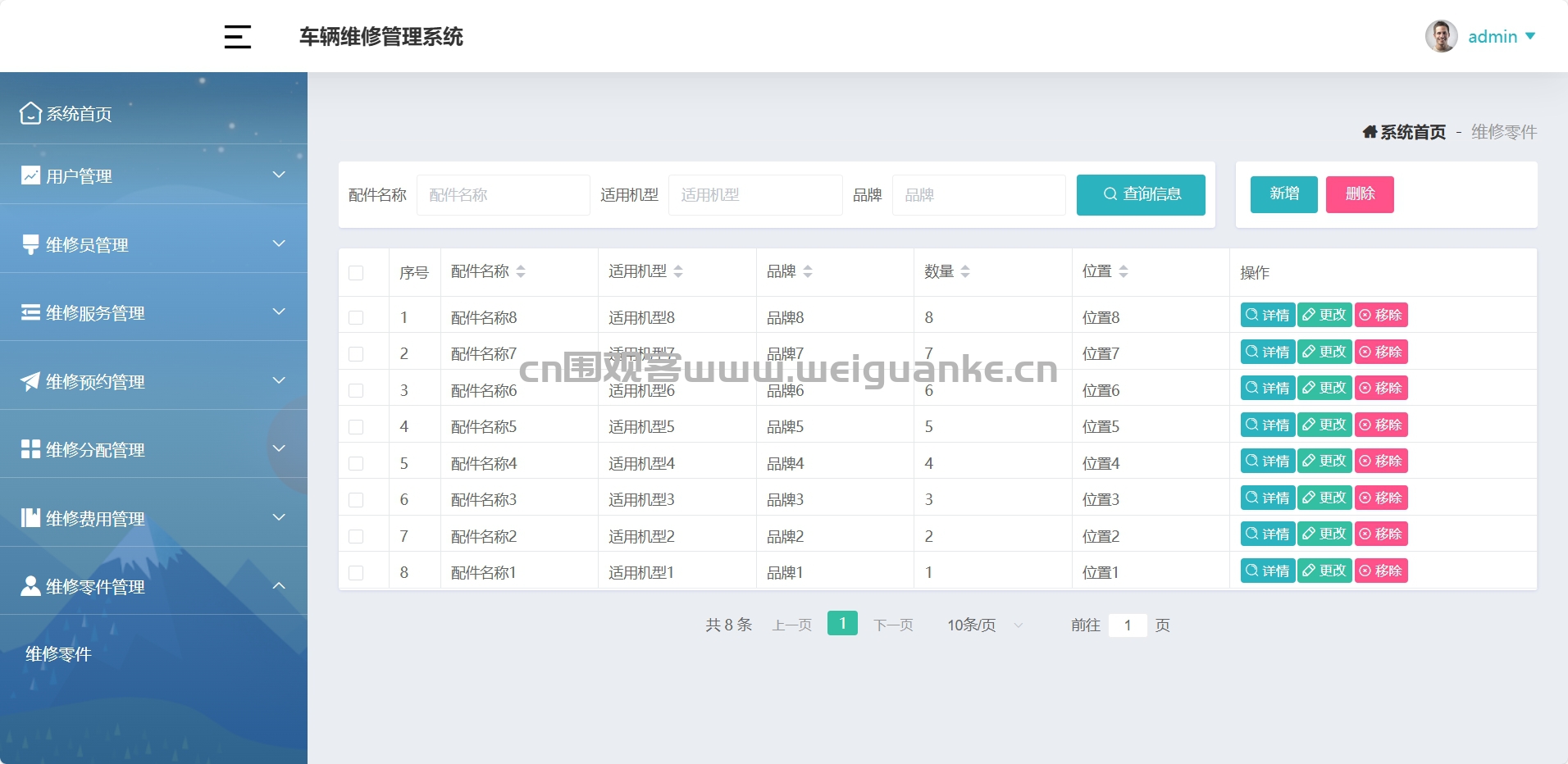The width and height of the screenshot is (1568, 764).
Task: Click the 新增 button
Action: click(x=1284, y=194)
